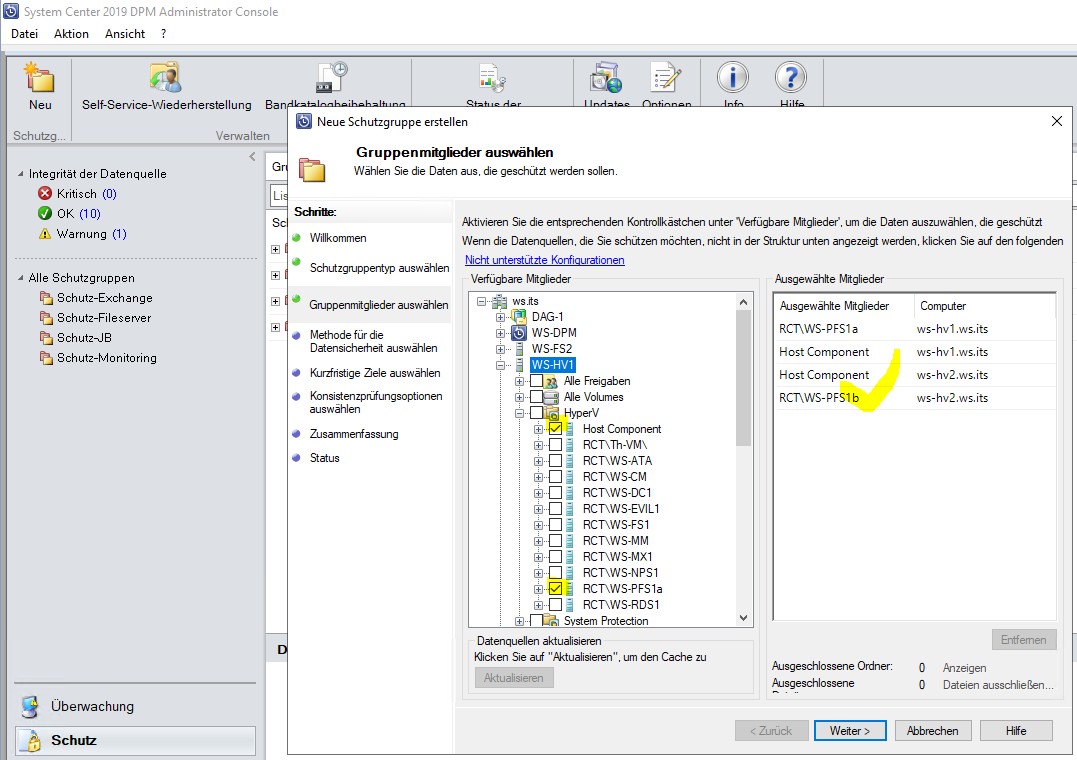Open the ? help menu
Screen dimensions: 1077x760
163,34
